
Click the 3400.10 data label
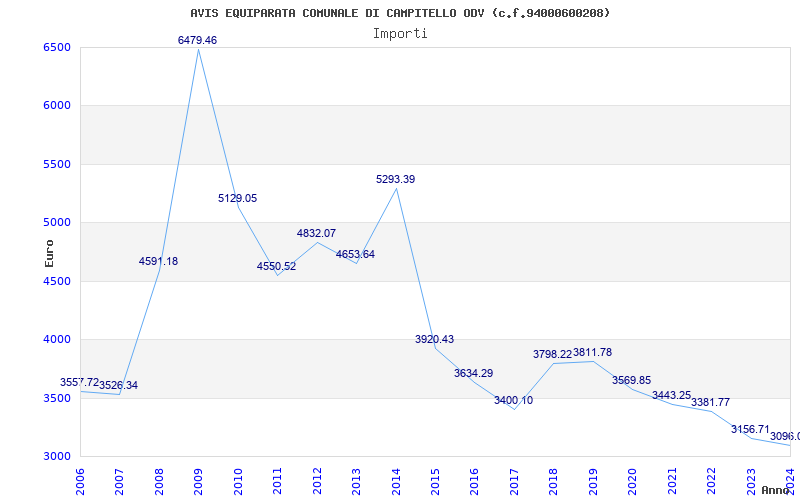pyautogui.click(x=513, y=401)
